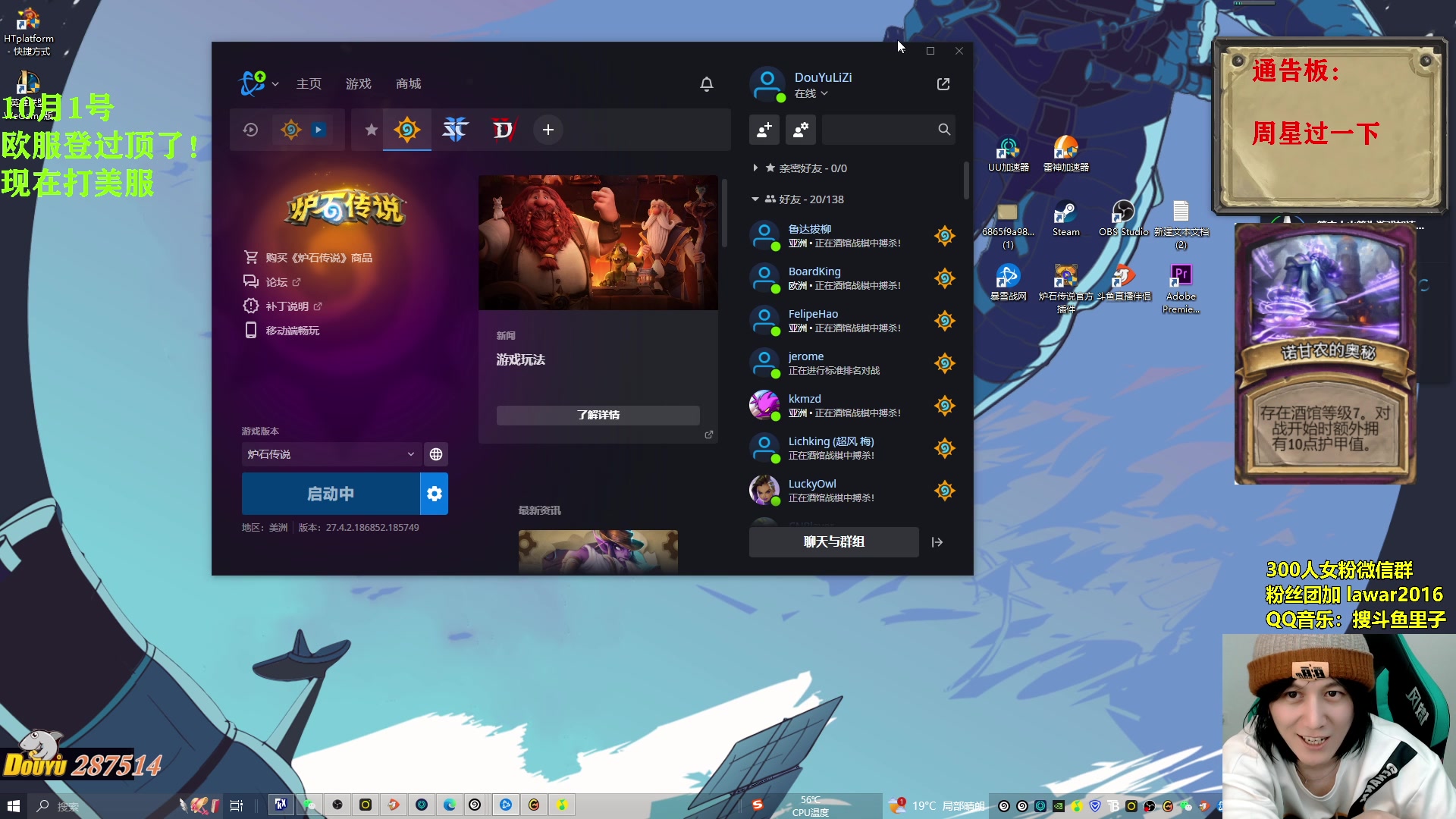Click the recently played history icon

251,130
